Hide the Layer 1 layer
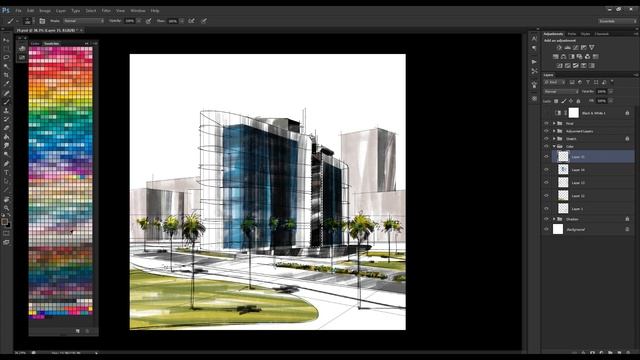This screenshot has height=360, width=640. tap(547, 209)
